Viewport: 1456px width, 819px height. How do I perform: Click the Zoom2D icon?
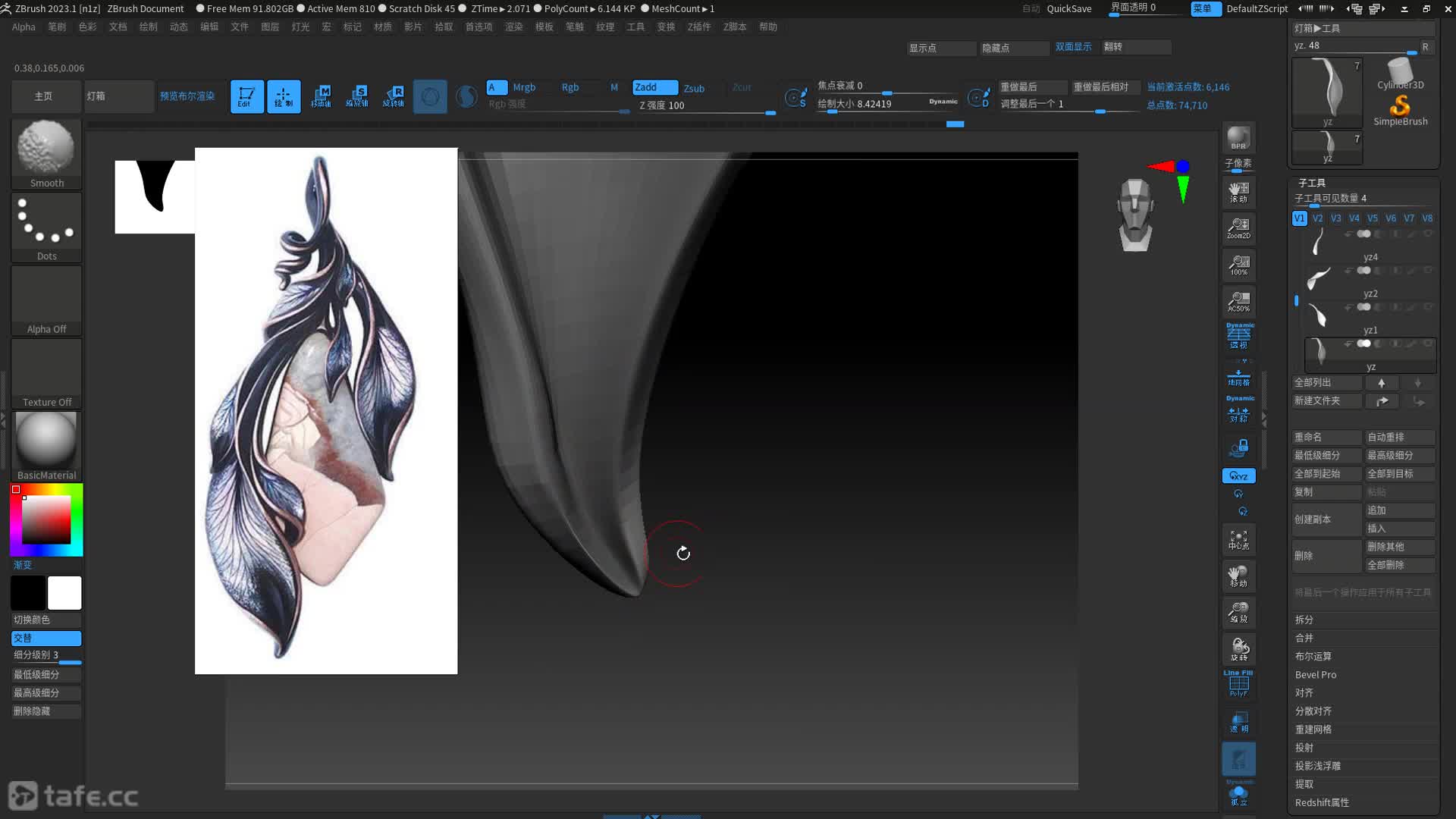point(1238,228)
